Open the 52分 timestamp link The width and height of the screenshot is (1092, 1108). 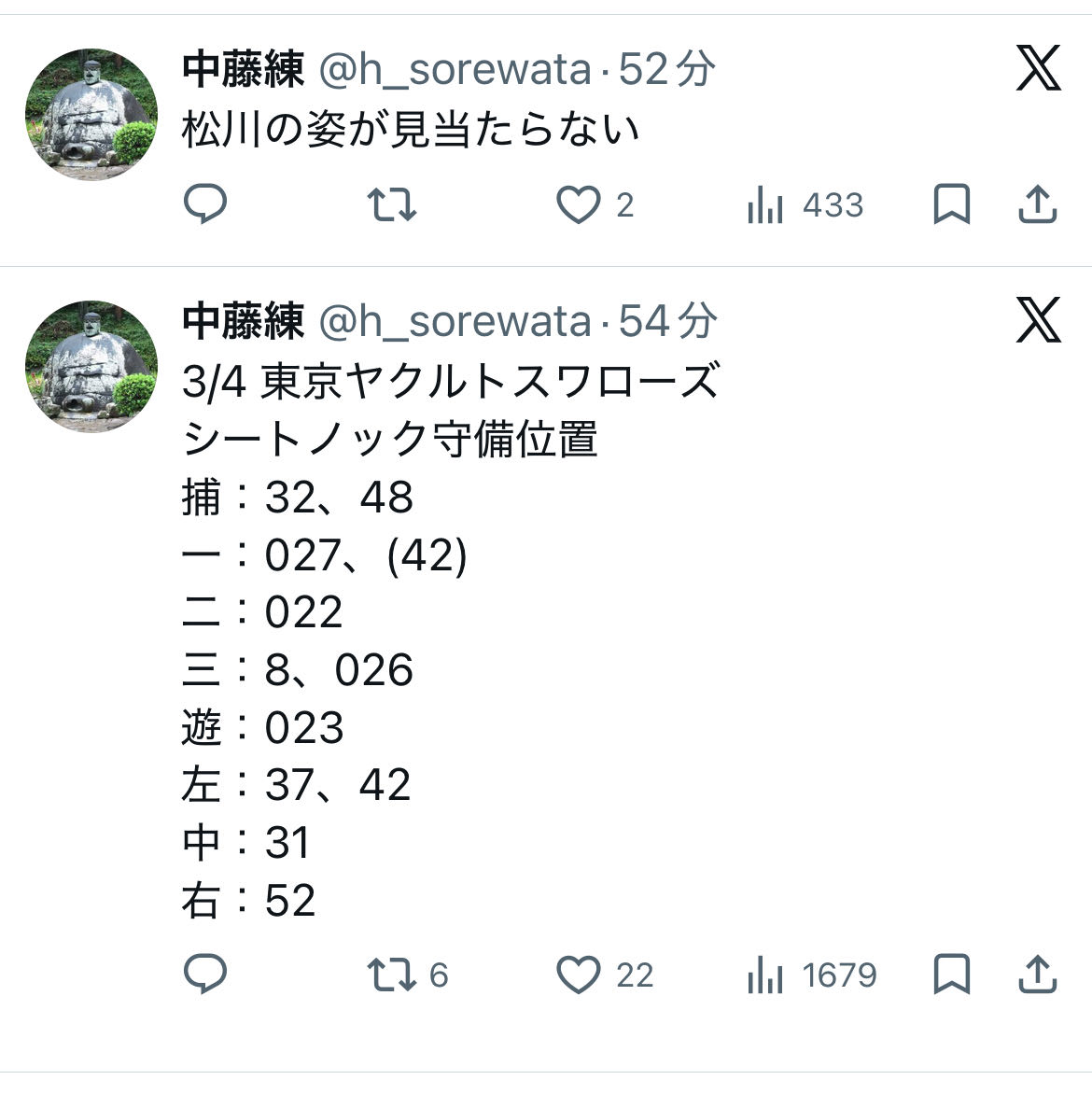click(x=666, y=70)
